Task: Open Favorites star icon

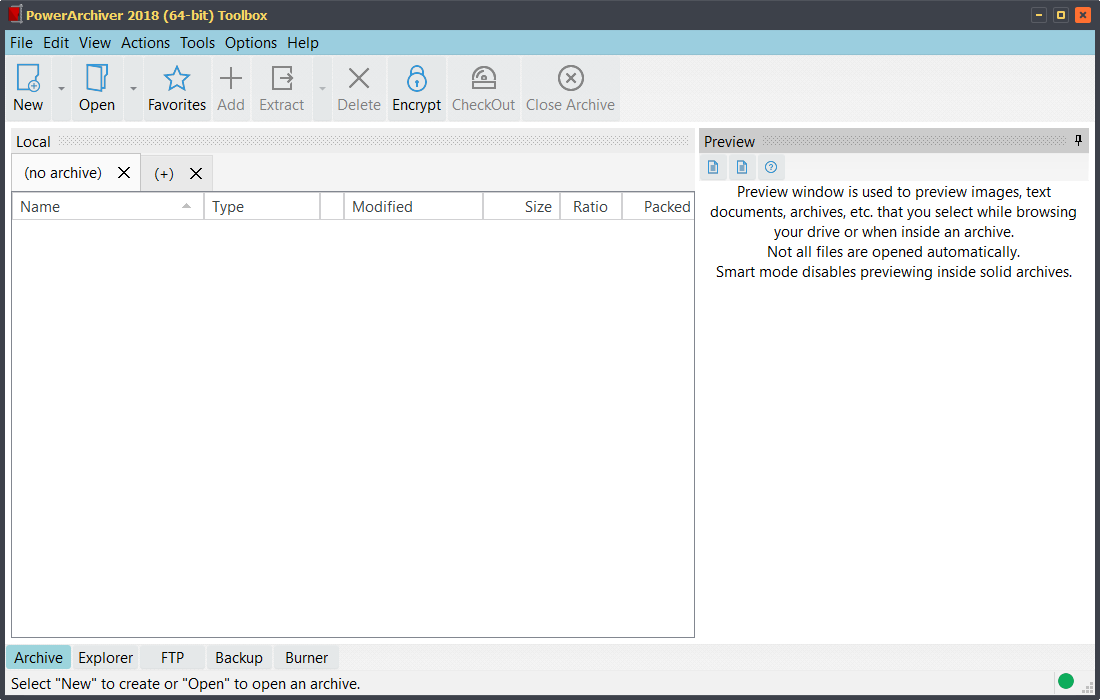Action: click(x=177, y=79)
